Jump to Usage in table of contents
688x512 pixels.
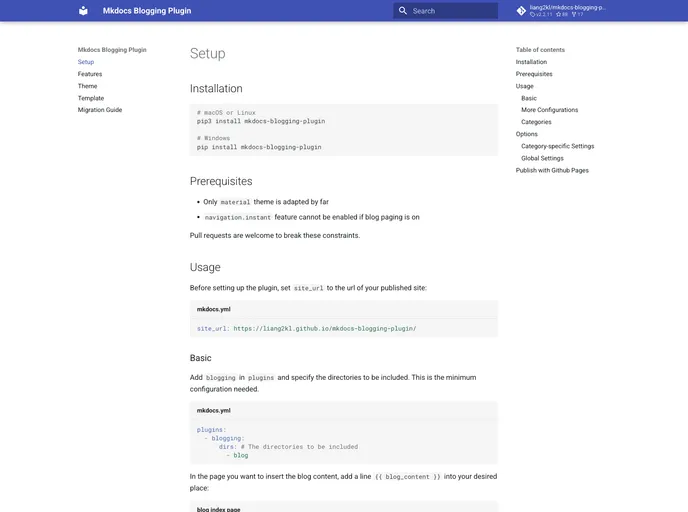click(525, 86)
